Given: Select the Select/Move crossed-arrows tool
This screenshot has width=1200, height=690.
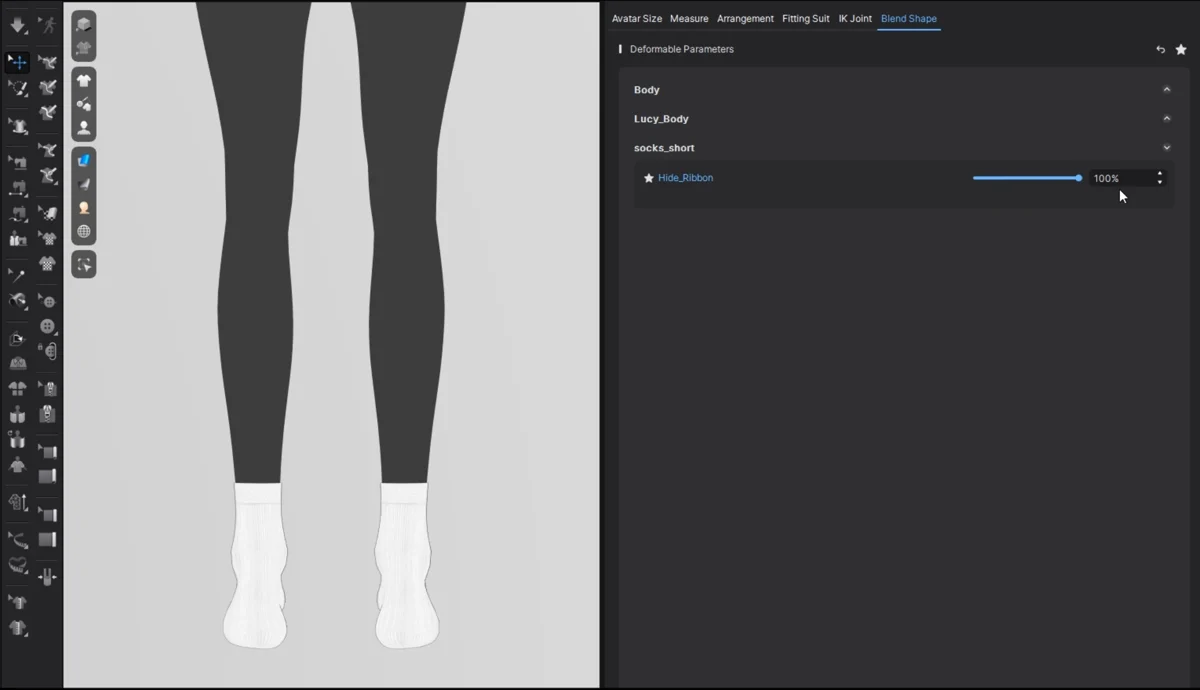Looking at the screenshot, I should [x=17, y=62].
